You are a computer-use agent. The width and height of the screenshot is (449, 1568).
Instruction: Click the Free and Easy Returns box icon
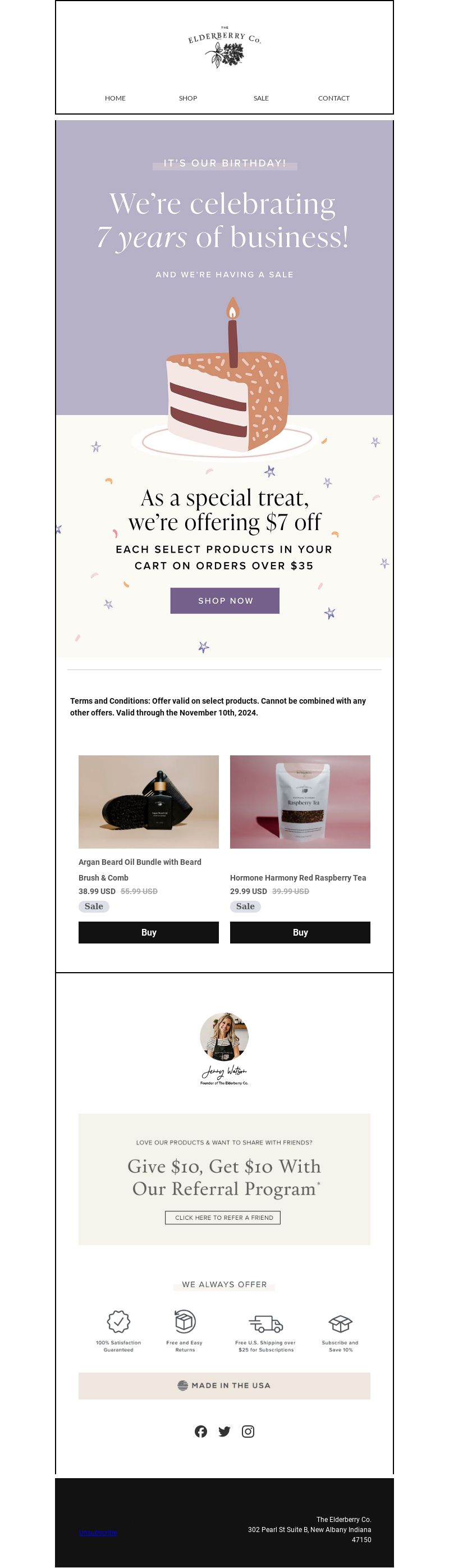[x=185, y=1321]
